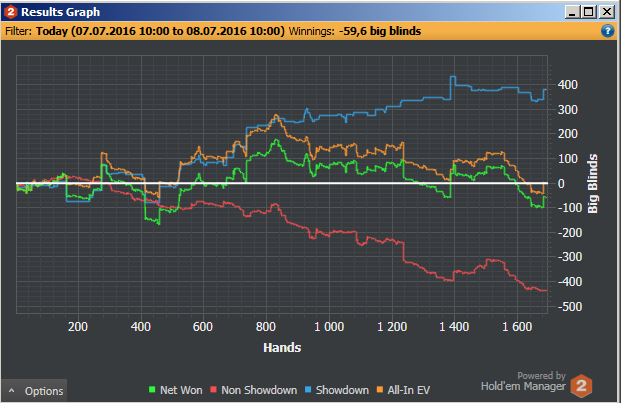Click the filter date range text
Viewport: 621px width, 403px height.
[160, 31]
